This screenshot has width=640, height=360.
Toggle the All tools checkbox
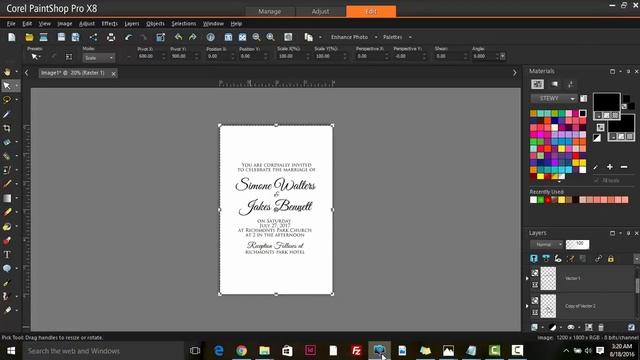[596, 180]
